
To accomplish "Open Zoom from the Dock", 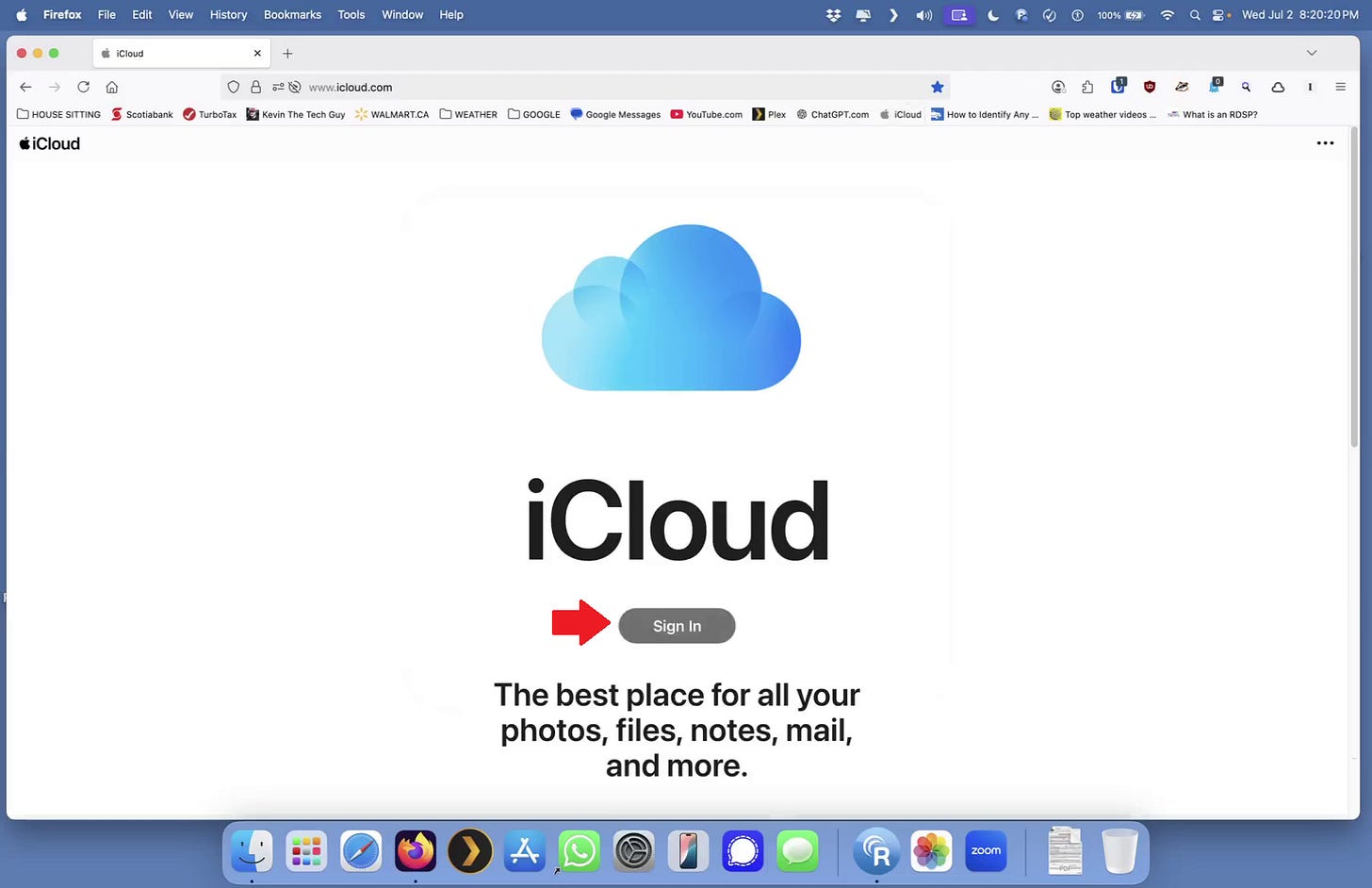I will pos(986,851).
